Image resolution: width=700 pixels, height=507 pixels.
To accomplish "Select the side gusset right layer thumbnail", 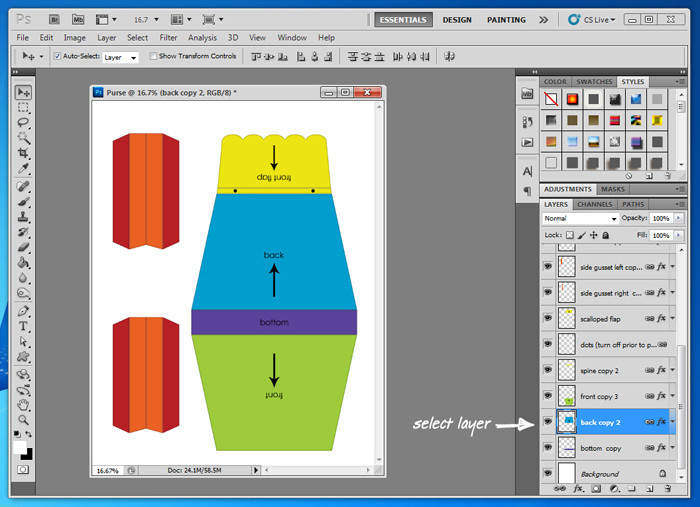I will click(567, 292).
